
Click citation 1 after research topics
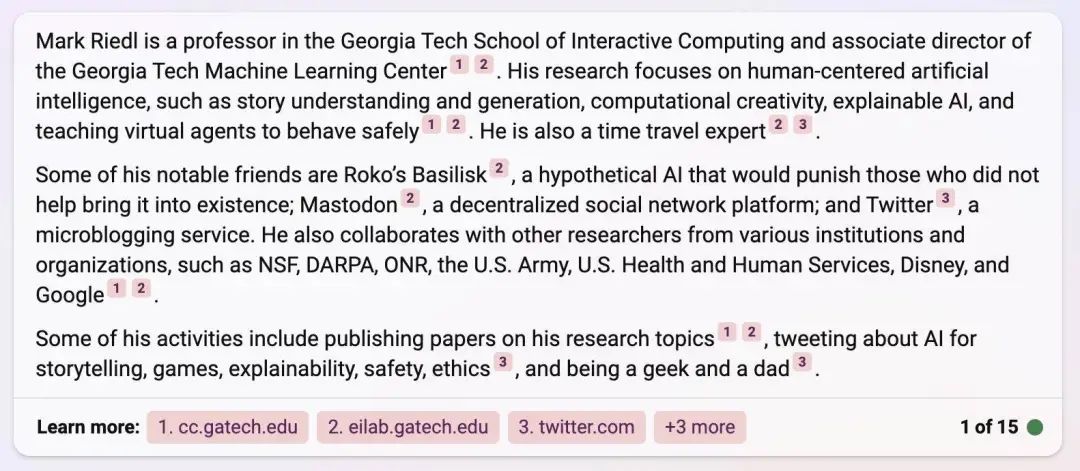point(727,333)
